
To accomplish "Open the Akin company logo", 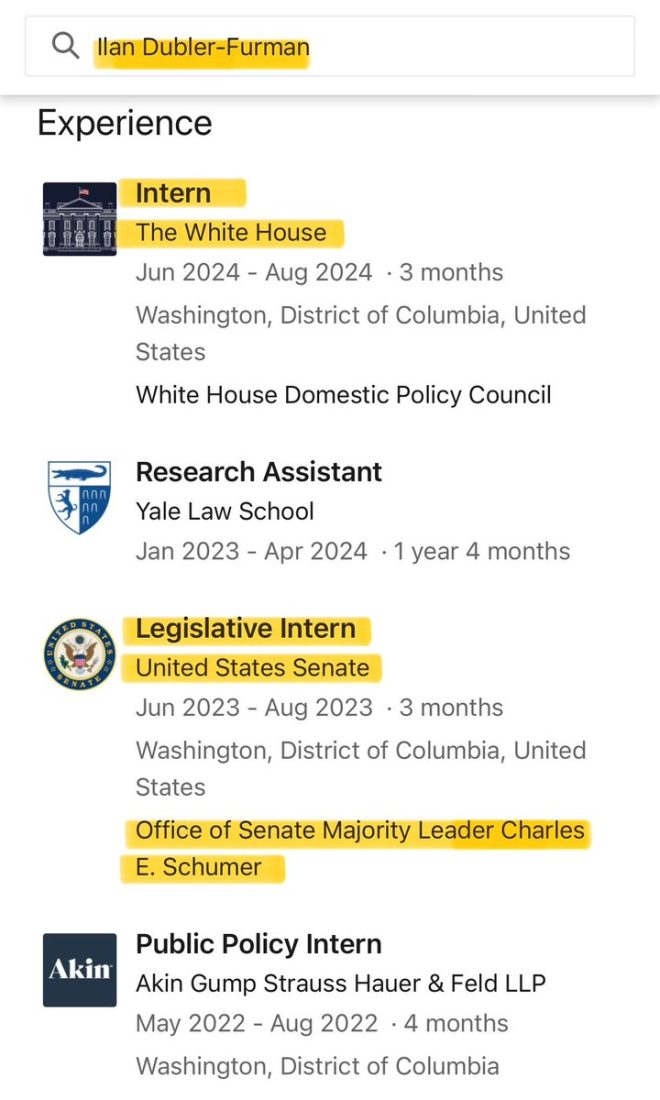I will 79,970.
